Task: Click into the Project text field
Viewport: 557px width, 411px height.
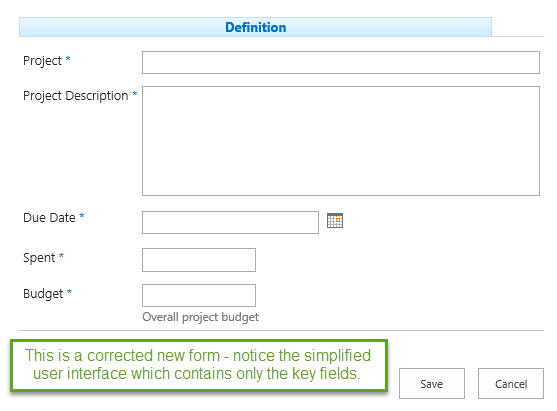Action: click(341, 63)
